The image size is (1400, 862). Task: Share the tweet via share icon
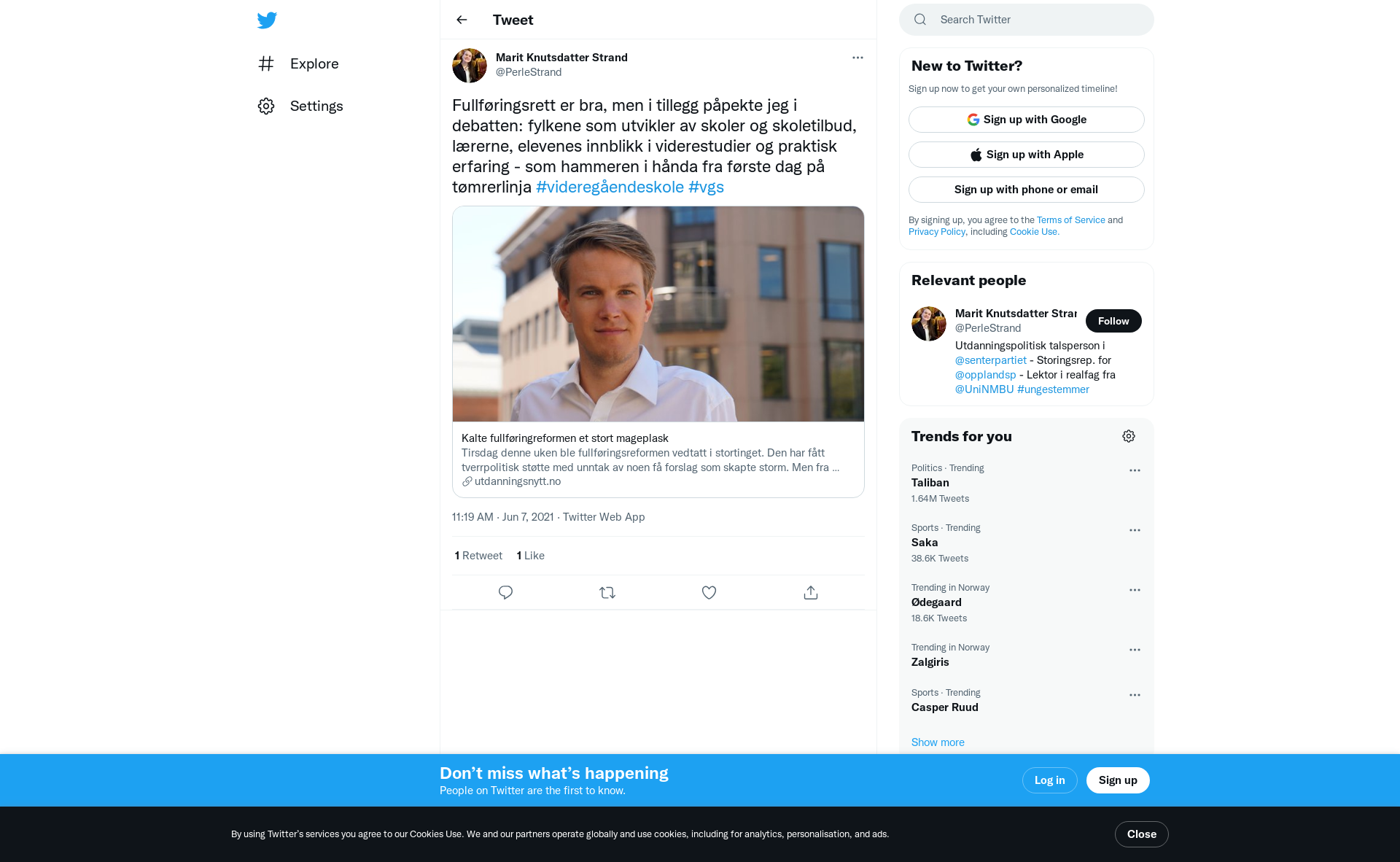[810, 592]
